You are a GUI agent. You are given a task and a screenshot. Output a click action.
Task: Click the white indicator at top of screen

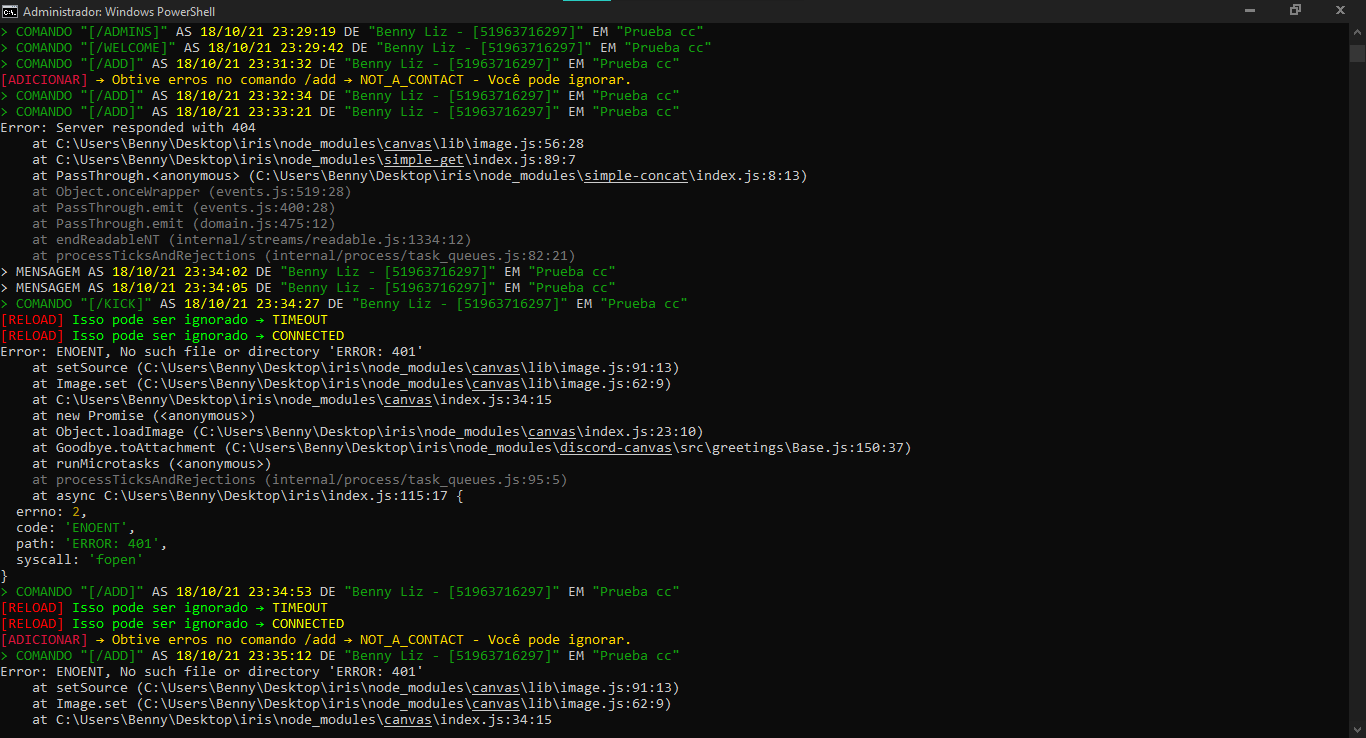pyautogui.click(x=586, y=3)
